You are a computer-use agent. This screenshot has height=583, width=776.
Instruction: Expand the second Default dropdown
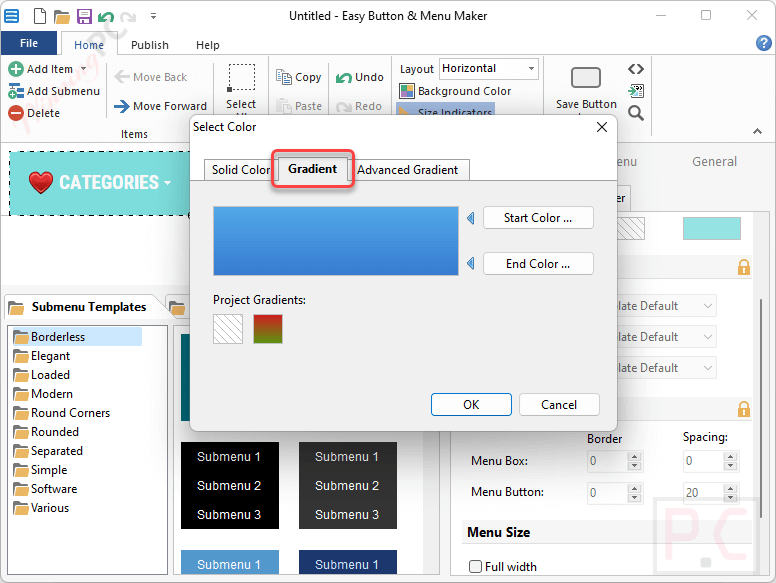tap(708, 337)
